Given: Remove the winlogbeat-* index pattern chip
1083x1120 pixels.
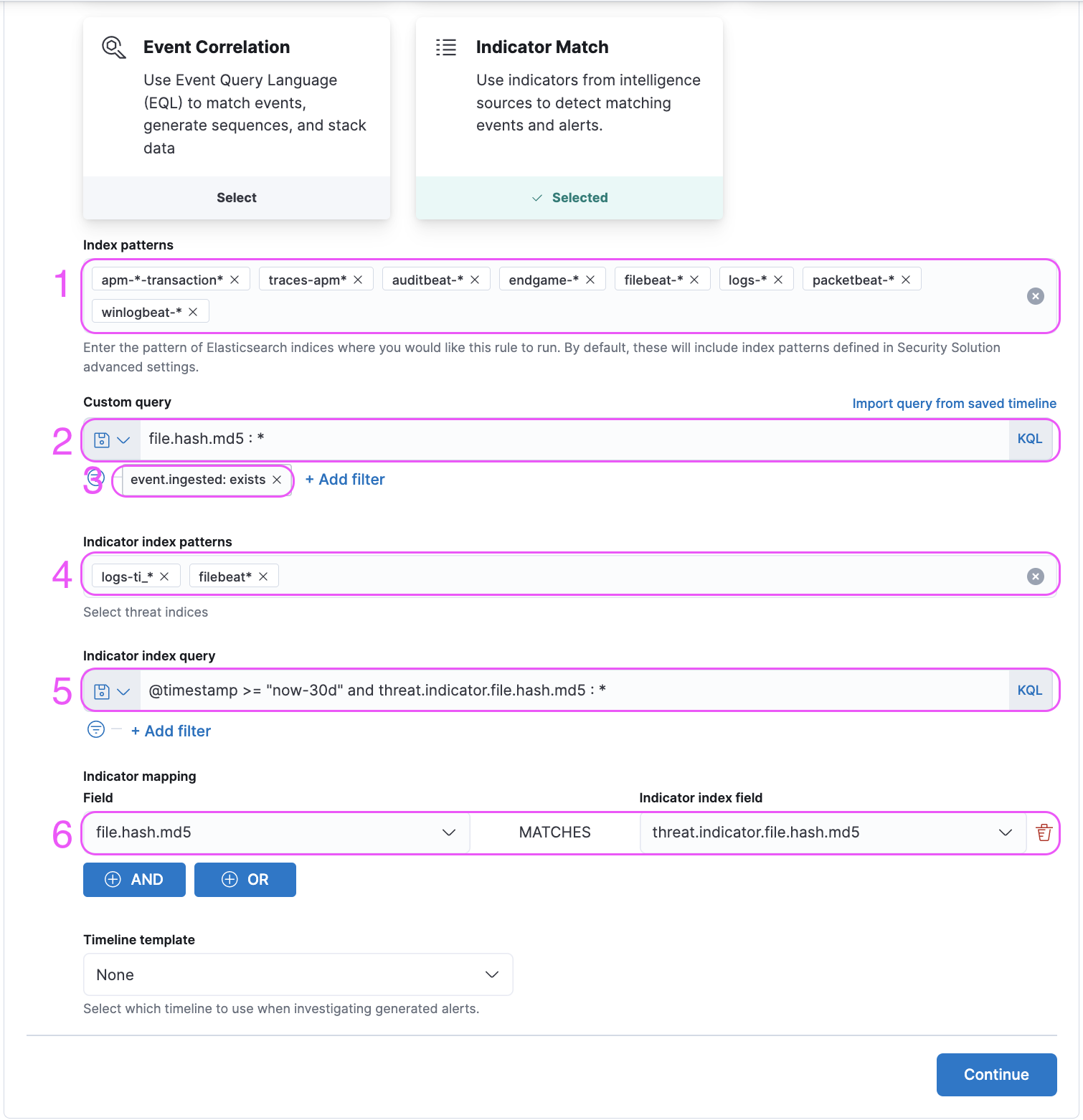Looking at the screenshot, I should coord(193,312).
